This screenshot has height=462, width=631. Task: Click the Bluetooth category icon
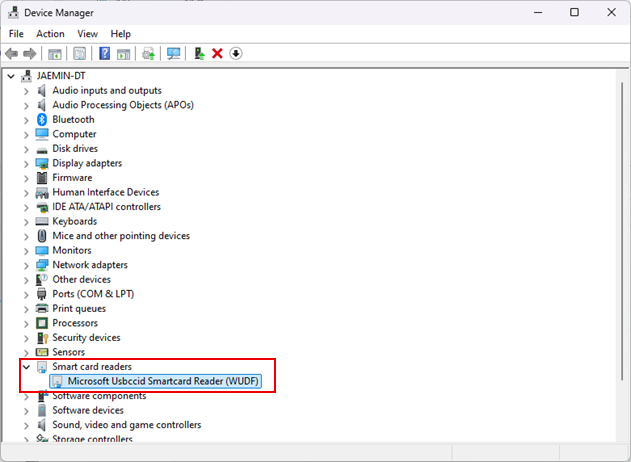[42, 120]
